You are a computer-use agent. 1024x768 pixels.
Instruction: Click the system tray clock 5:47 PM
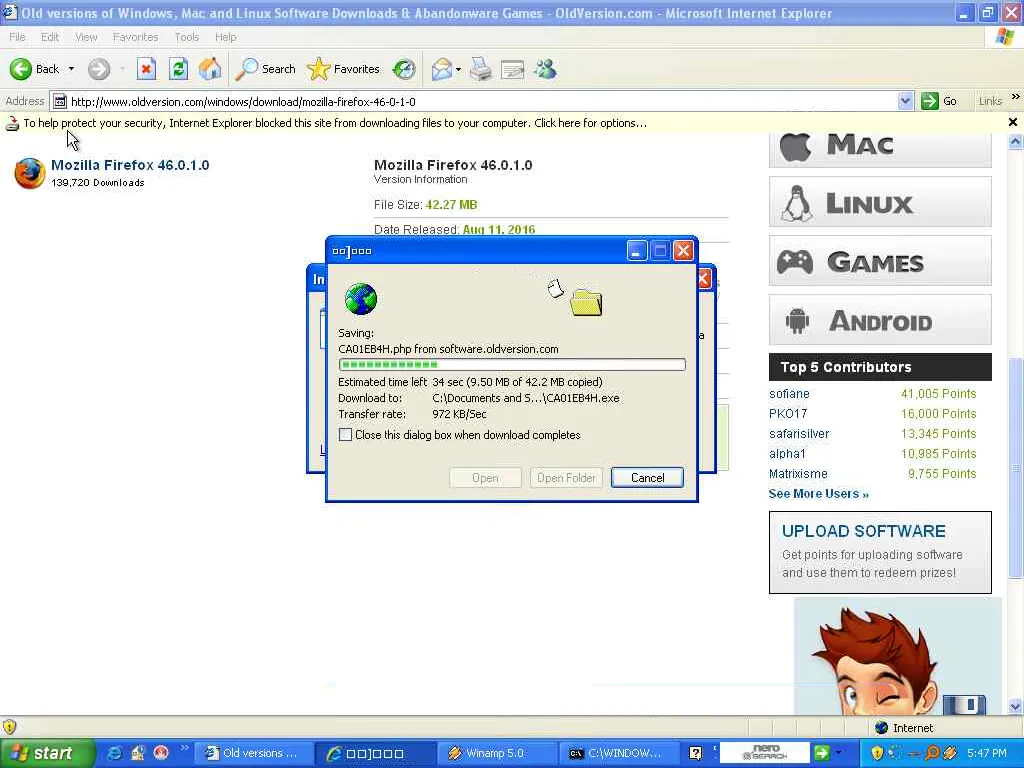coord(987,753)
